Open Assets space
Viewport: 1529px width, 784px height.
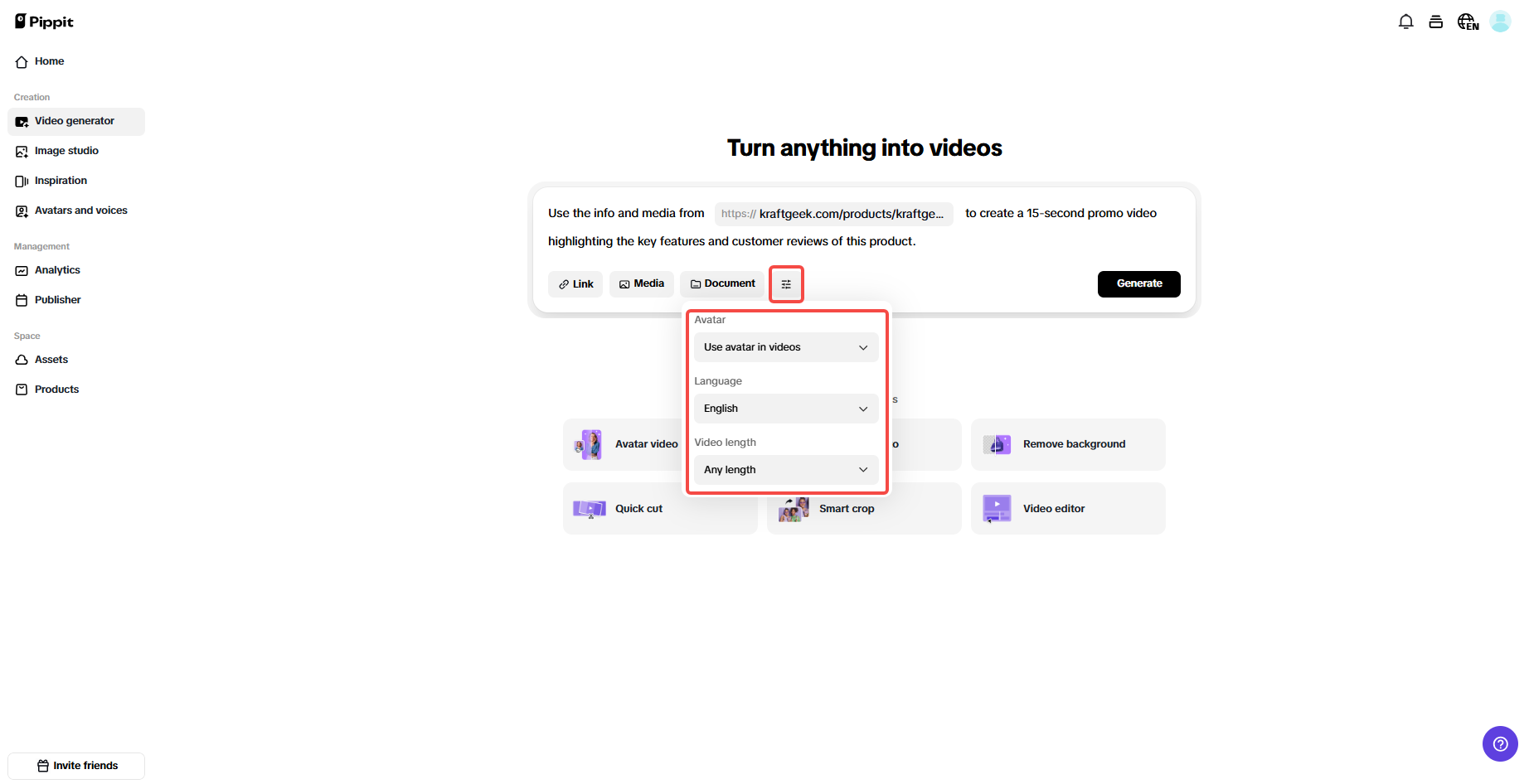[76, 360]
